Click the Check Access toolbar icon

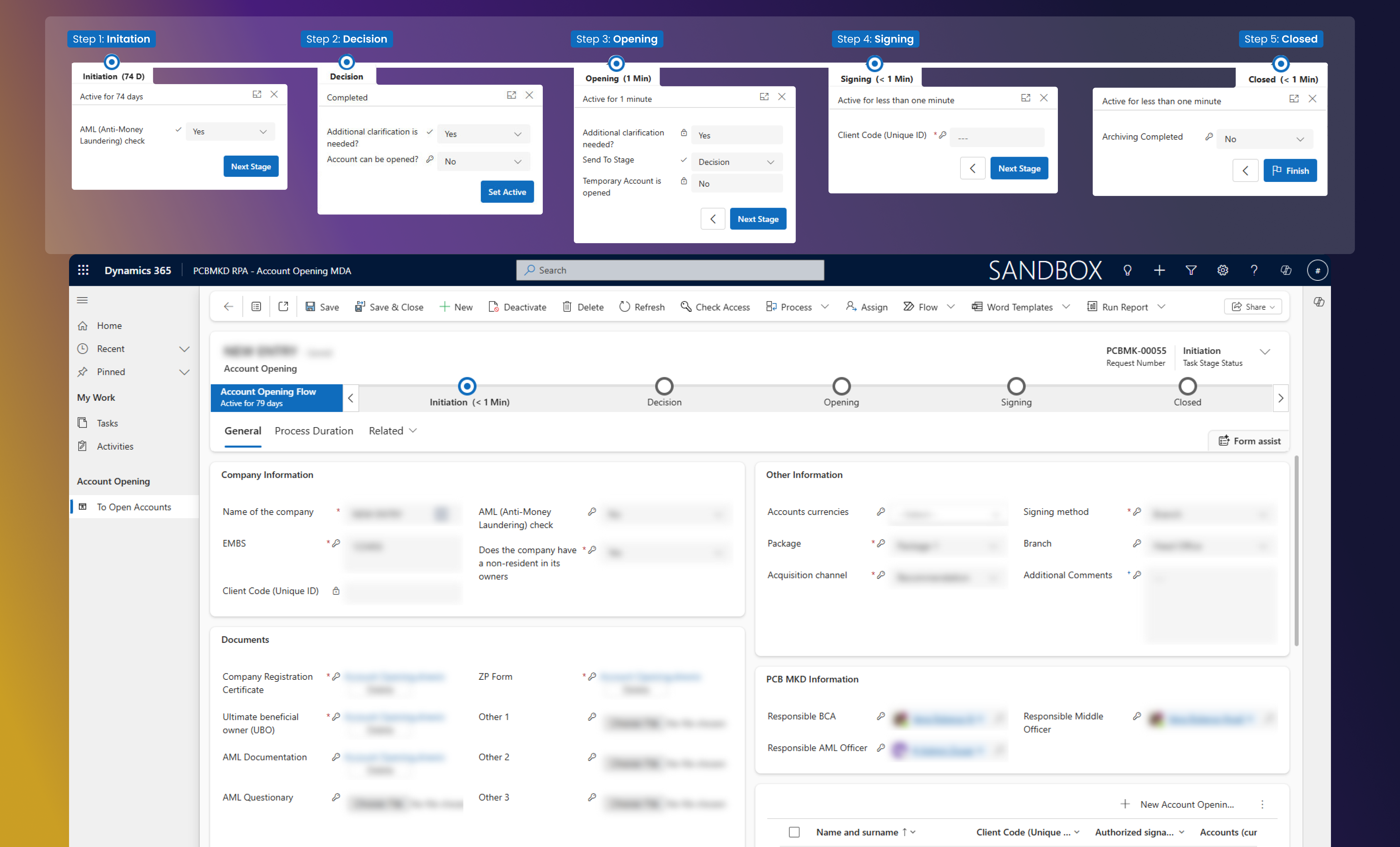click(686, 307)
